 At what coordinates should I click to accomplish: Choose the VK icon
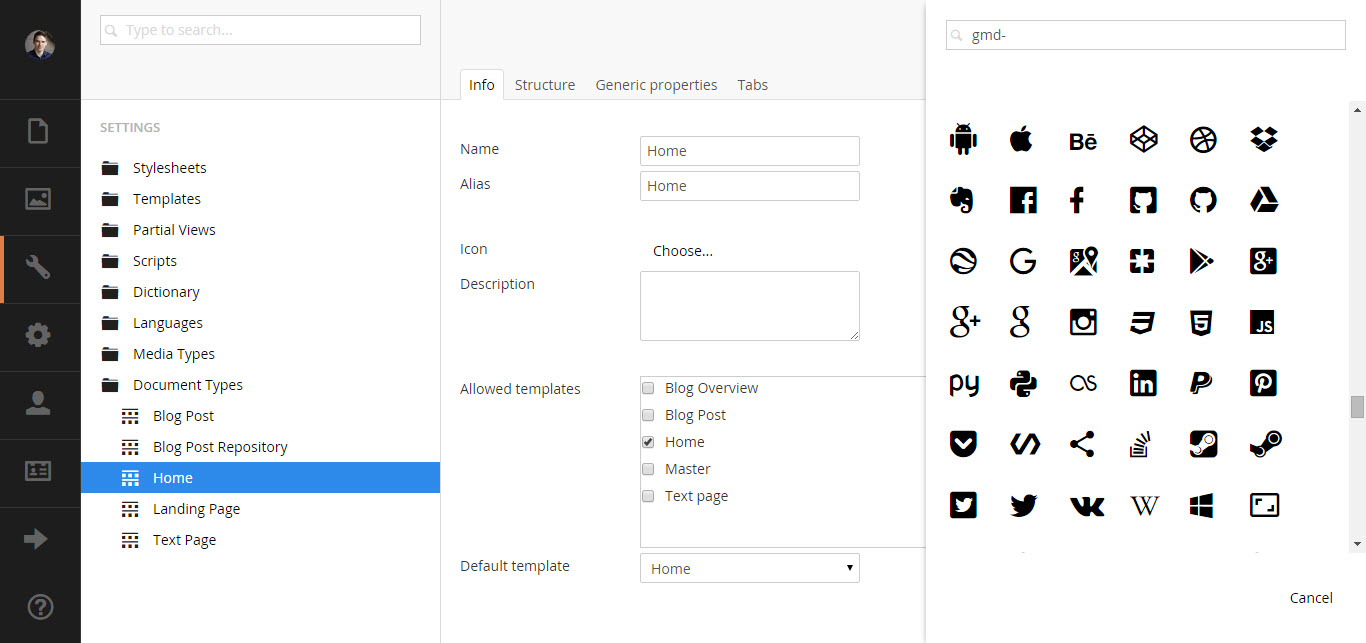coord(1087,507)
